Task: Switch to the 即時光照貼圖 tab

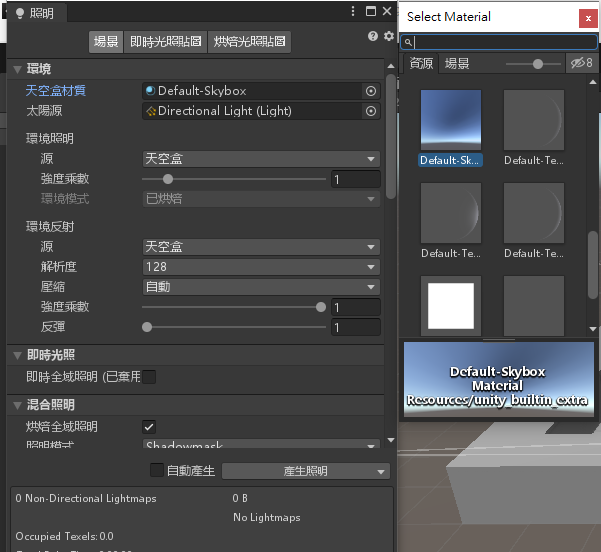Action: [x=166, y=41]
